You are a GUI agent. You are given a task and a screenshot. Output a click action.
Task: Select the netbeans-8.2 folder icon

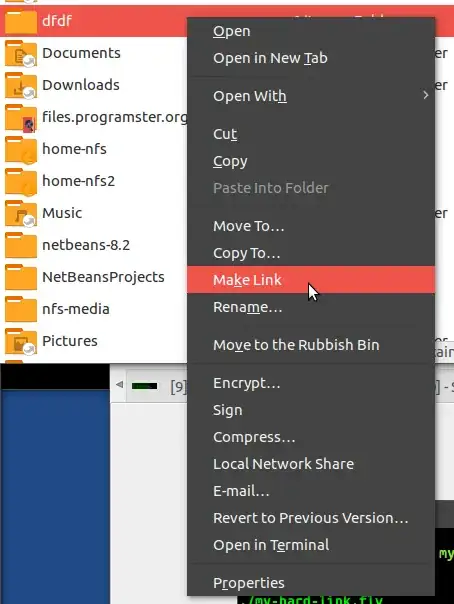point(21,245)
